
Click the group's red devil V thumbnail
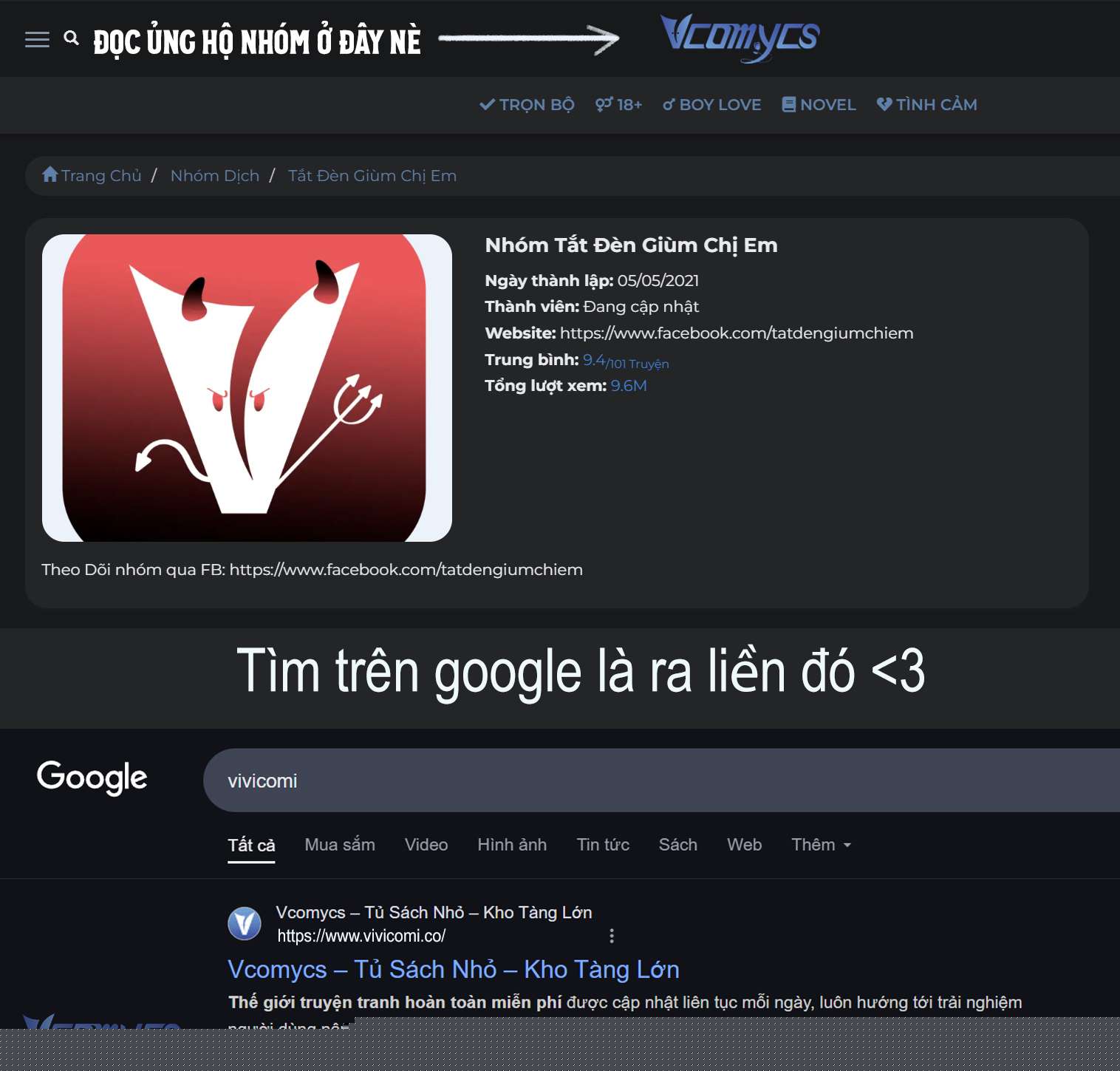[247, 388]
